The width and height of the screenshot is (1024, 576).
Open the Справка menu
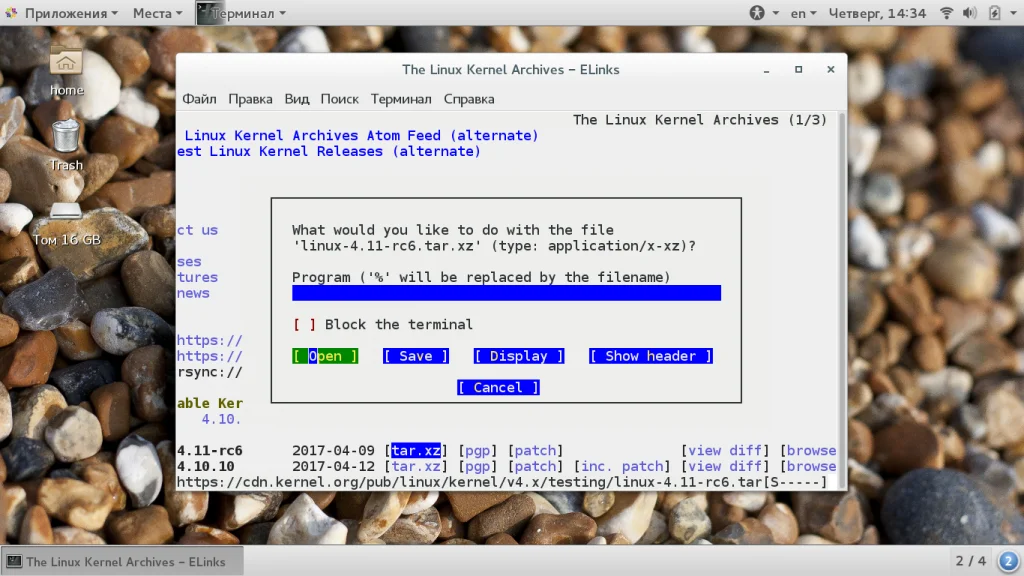[468, 99]
